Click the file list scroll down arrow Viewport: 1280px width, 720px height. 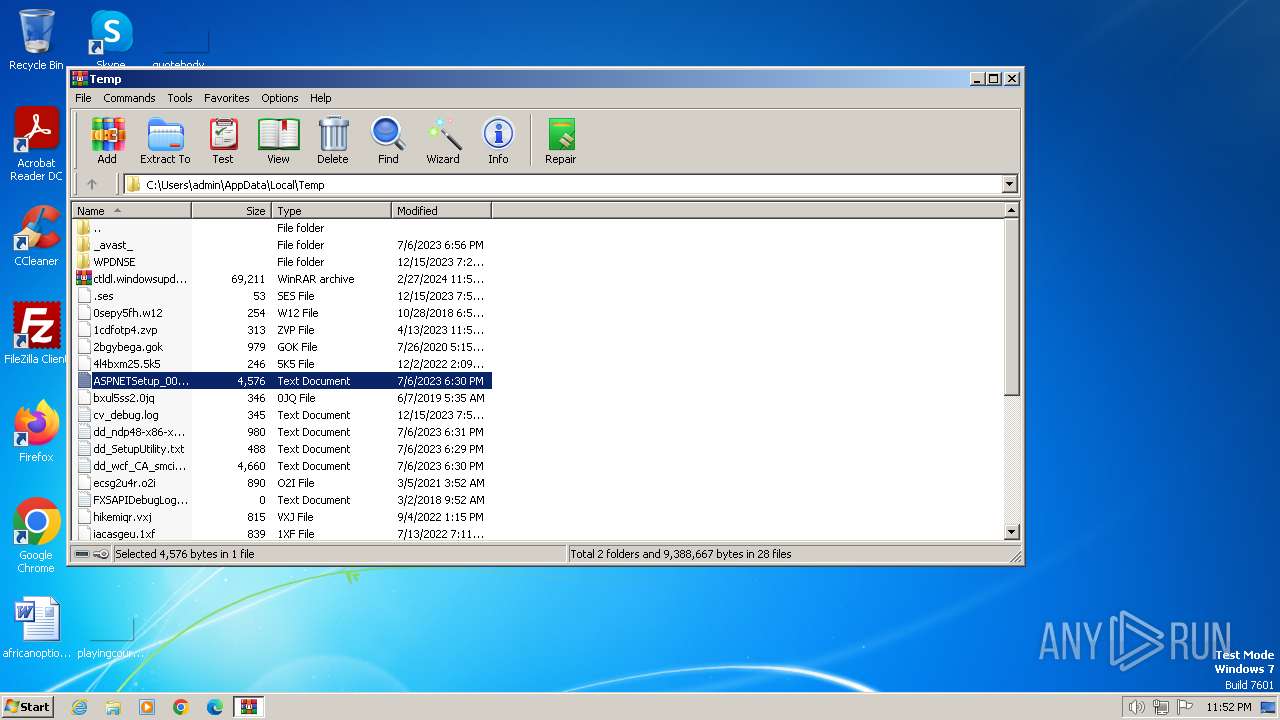1011,533
